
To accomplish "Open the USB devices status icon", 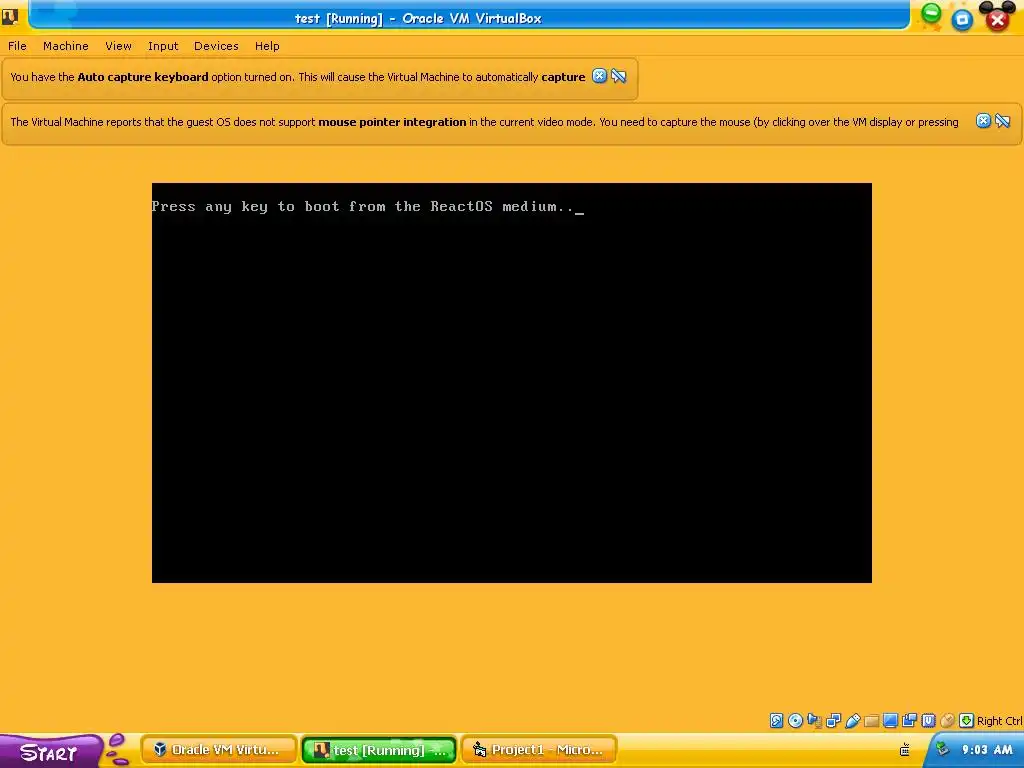I will coord(852,720).
